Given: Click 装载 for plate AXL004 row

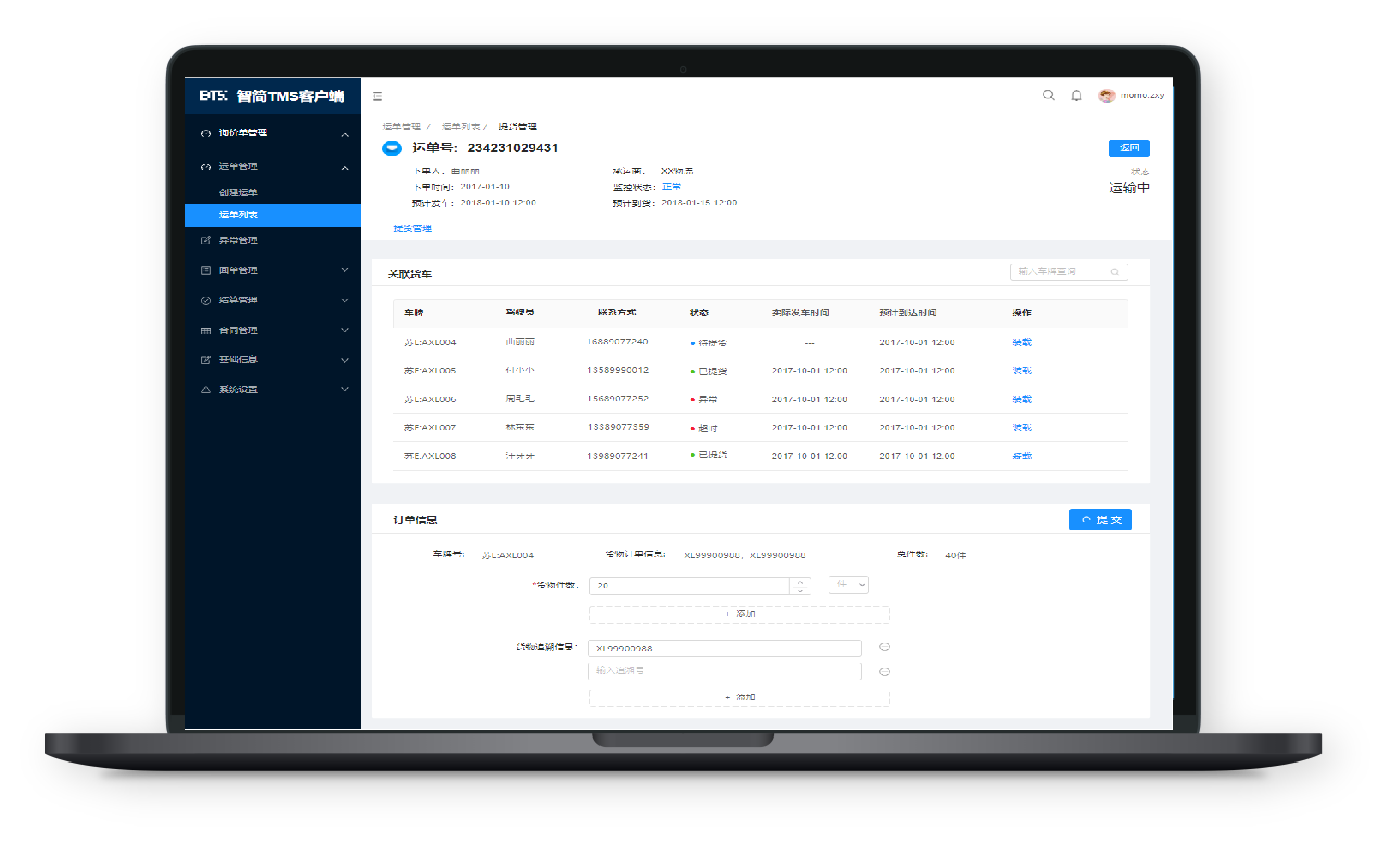Looking at the screenshot, I should click(x=1022, y=342).
